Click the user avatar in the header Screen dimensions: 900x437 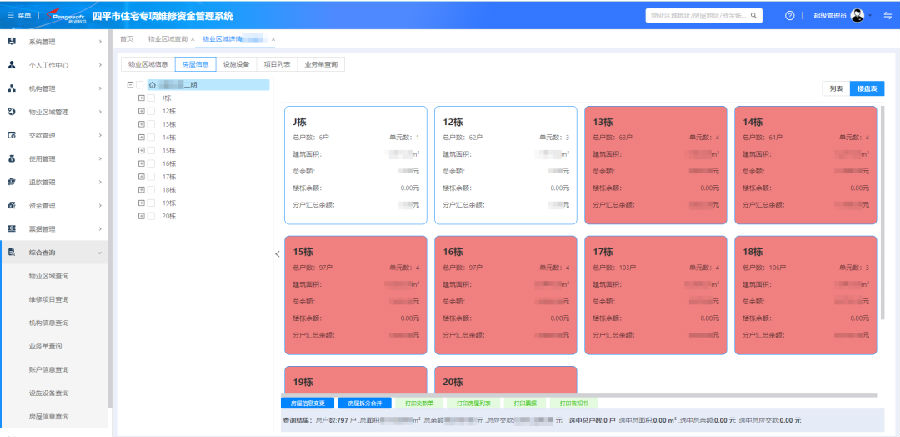coord(857,16)
